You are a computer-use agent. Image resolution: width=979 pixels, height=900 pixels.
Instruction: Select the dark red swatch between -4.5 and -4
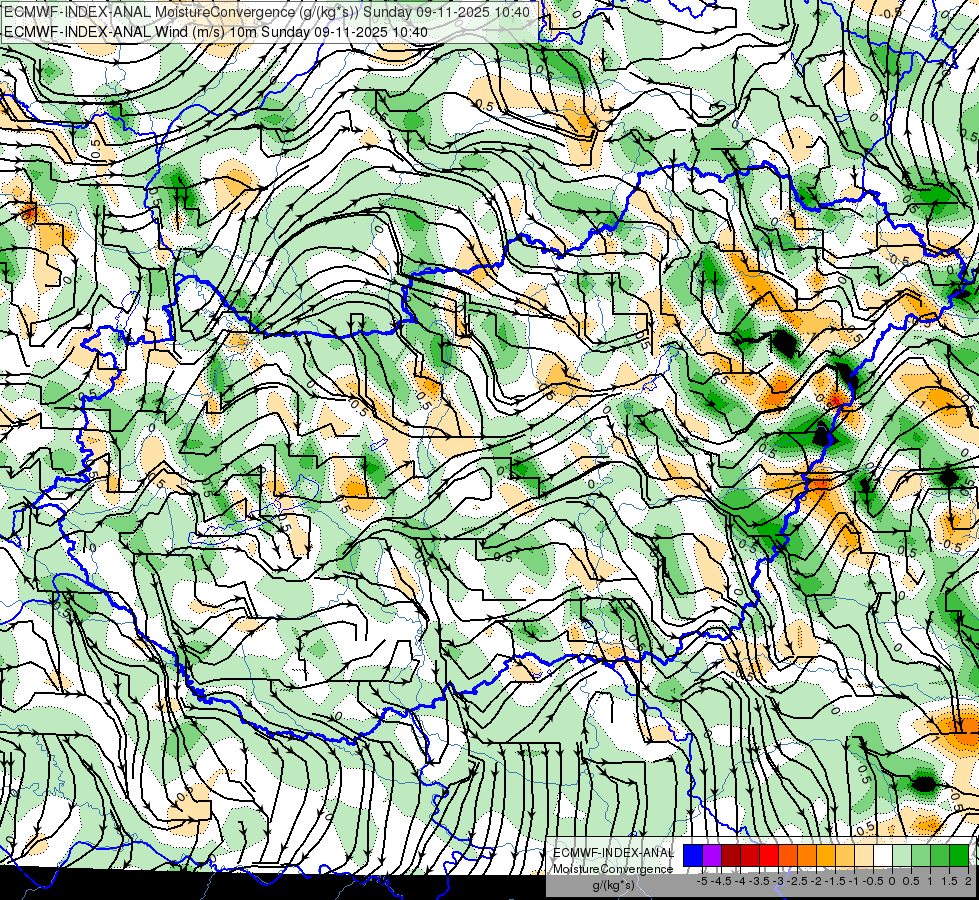731,856
